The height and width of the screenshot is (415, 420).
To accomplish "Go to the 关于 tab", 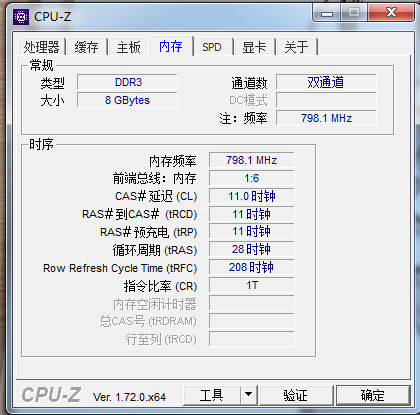I will [x=296, y=47].
